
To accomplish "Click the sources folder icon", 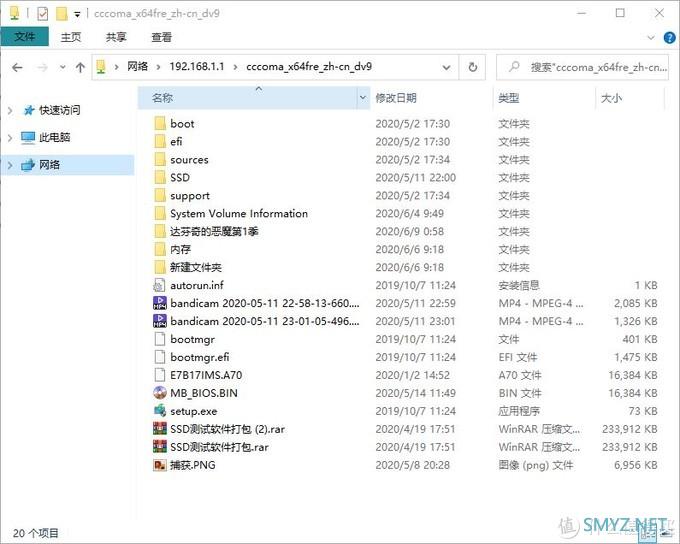I will pyautogui.click(x=160, y=160).
